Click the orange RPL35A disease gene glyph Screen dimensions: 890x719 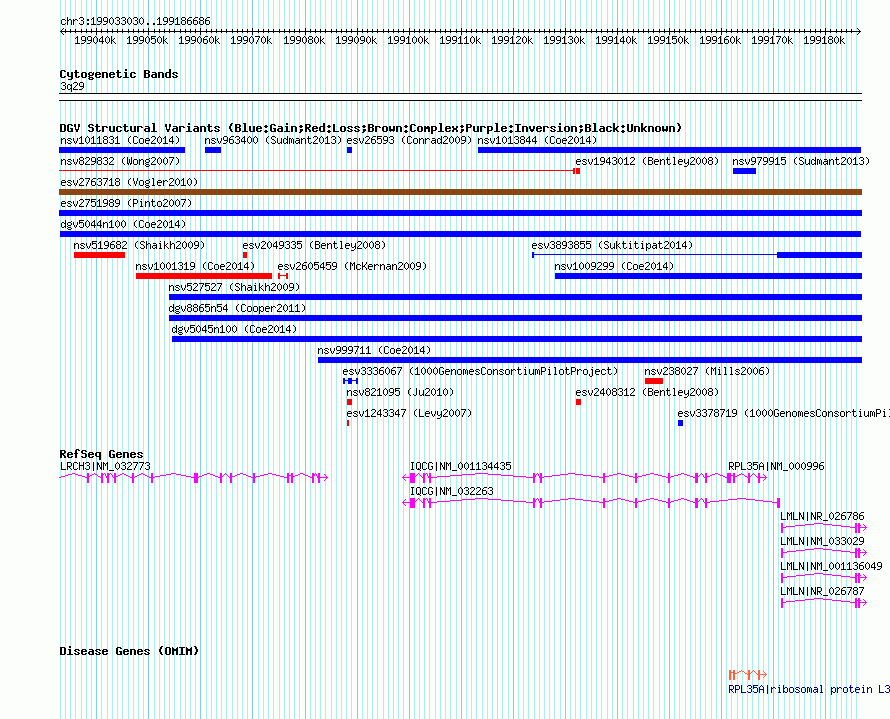[748, 675]
